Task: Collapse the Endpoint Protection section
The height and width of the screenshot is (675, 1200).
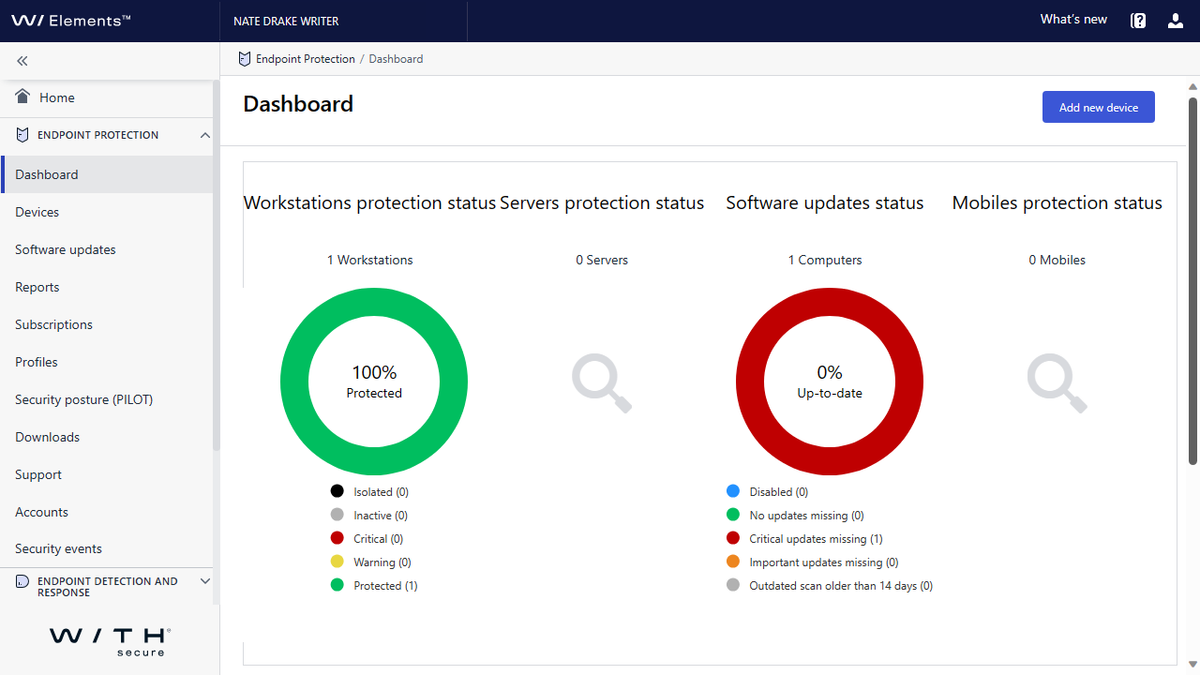Action: 205,135
